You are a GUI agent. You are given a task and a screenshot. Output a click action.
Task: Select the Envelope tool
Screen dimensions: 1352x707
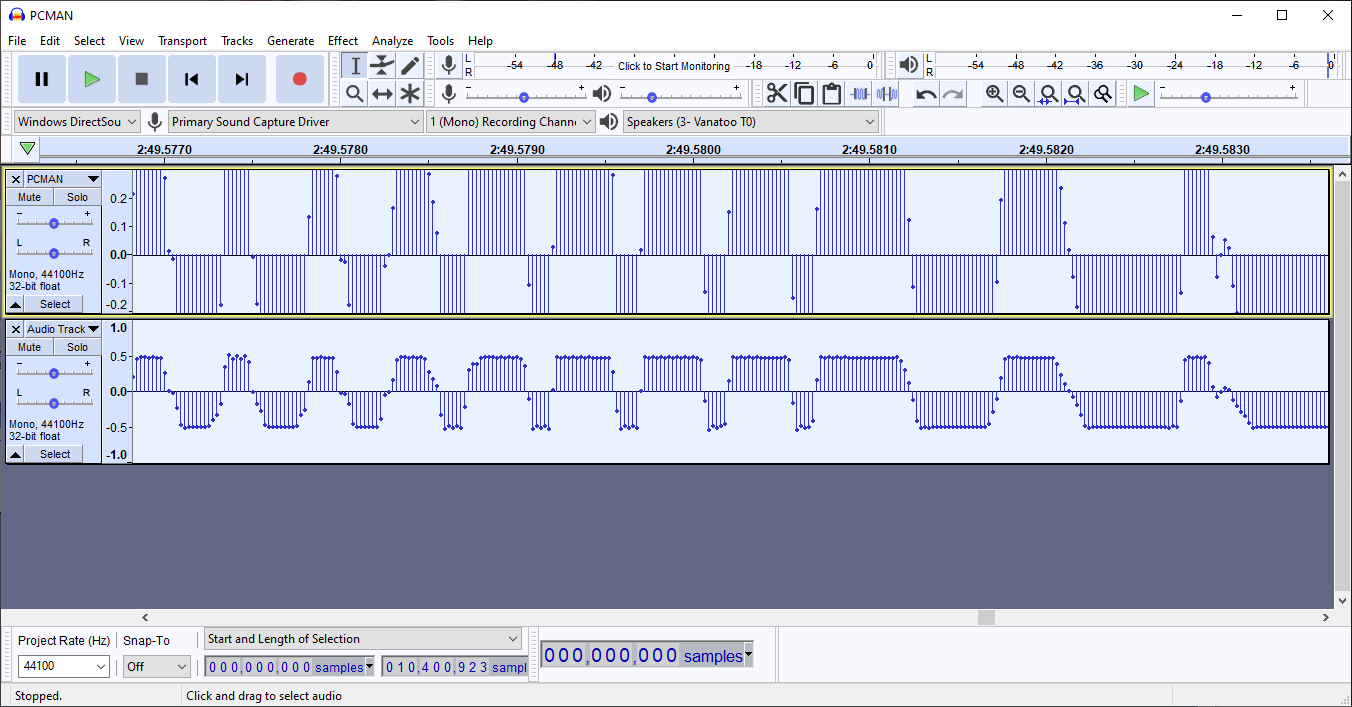click(x=382, y=66)
